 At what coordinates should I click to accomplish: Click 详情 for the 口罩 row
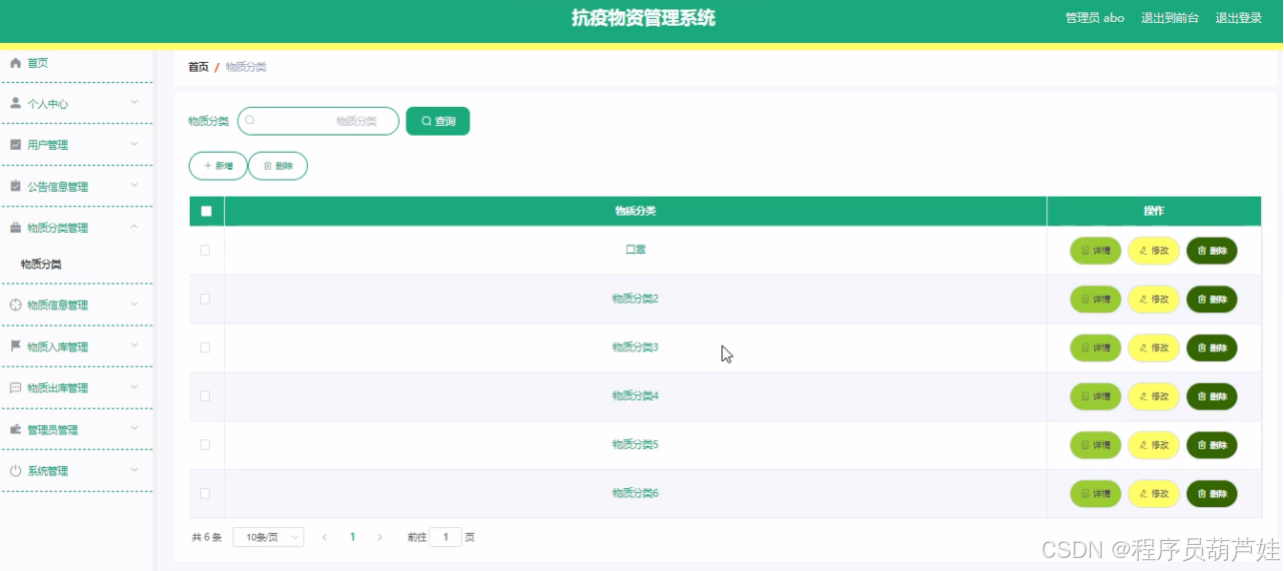(1096, 251)
